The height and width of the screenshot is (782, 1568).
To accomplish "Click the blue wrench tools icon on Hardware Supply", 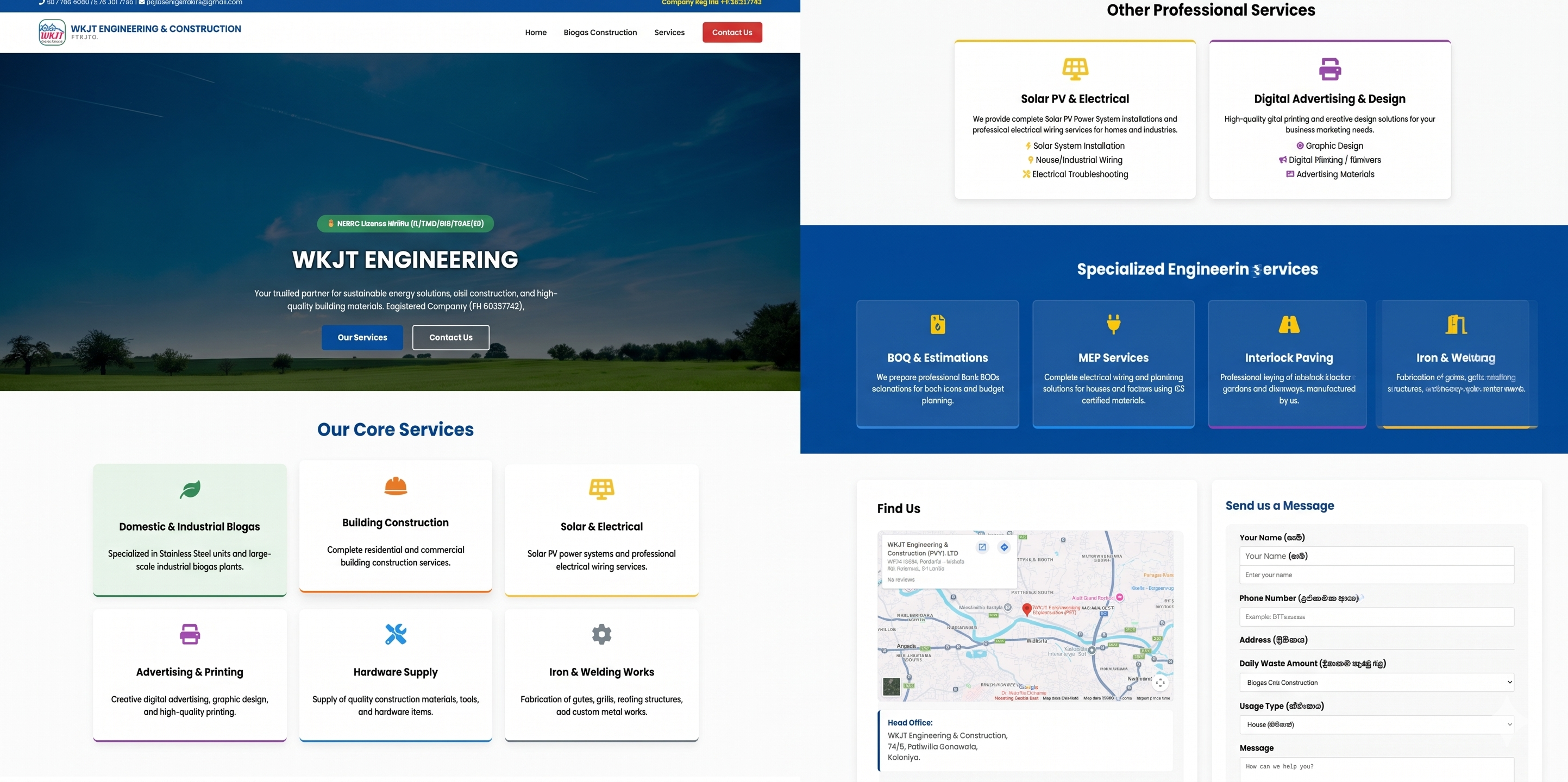I will click(x=396, y=634).
